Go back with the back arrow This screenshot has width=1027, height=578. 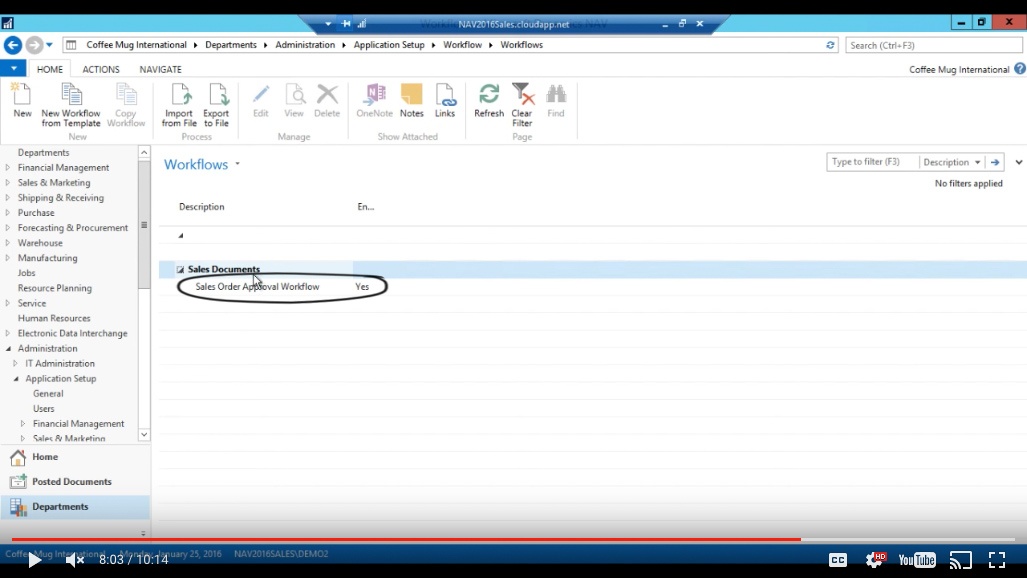pyautogui.click(x=12, y=45)
